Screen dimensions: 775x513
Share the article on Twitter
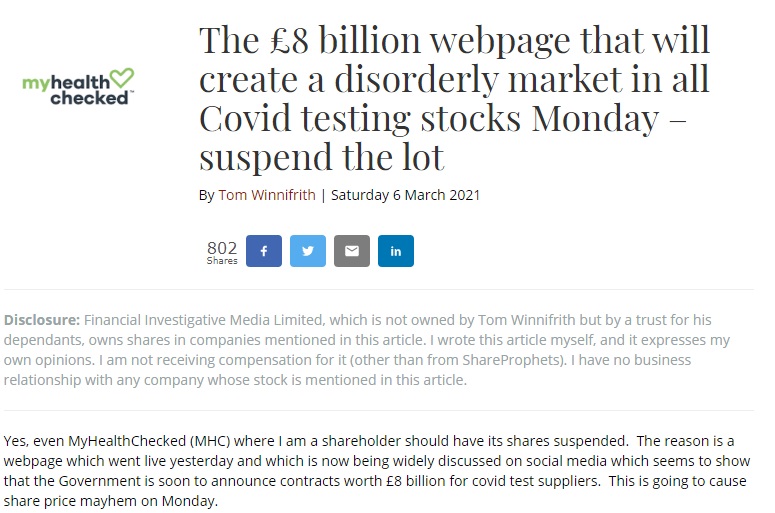pos(308,251)
